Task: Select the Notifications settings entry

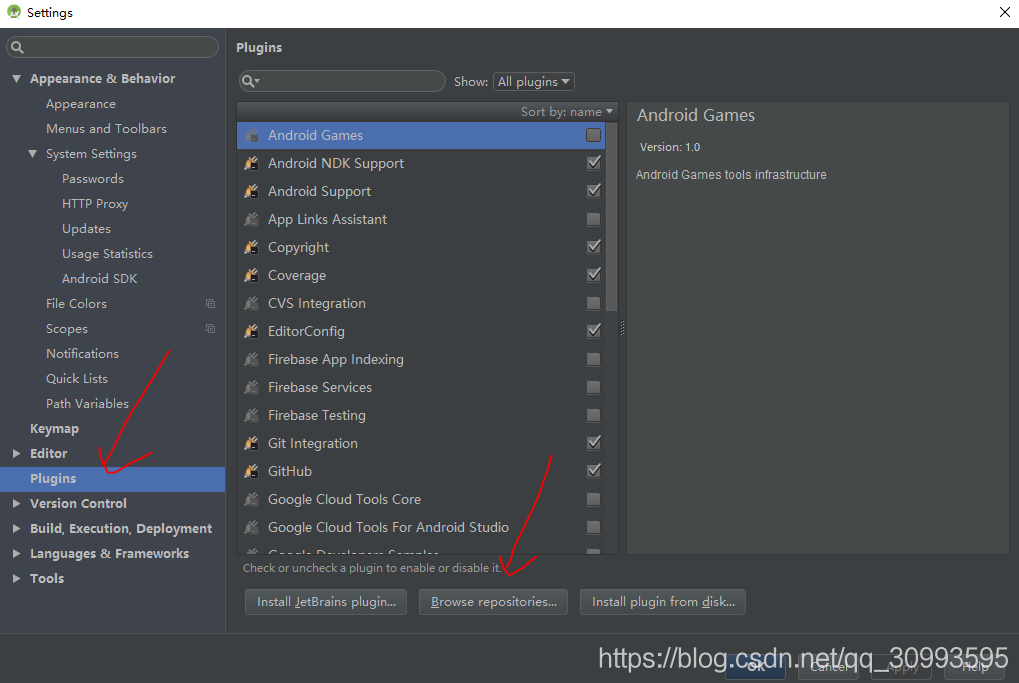Action: (x=83, y=354)
